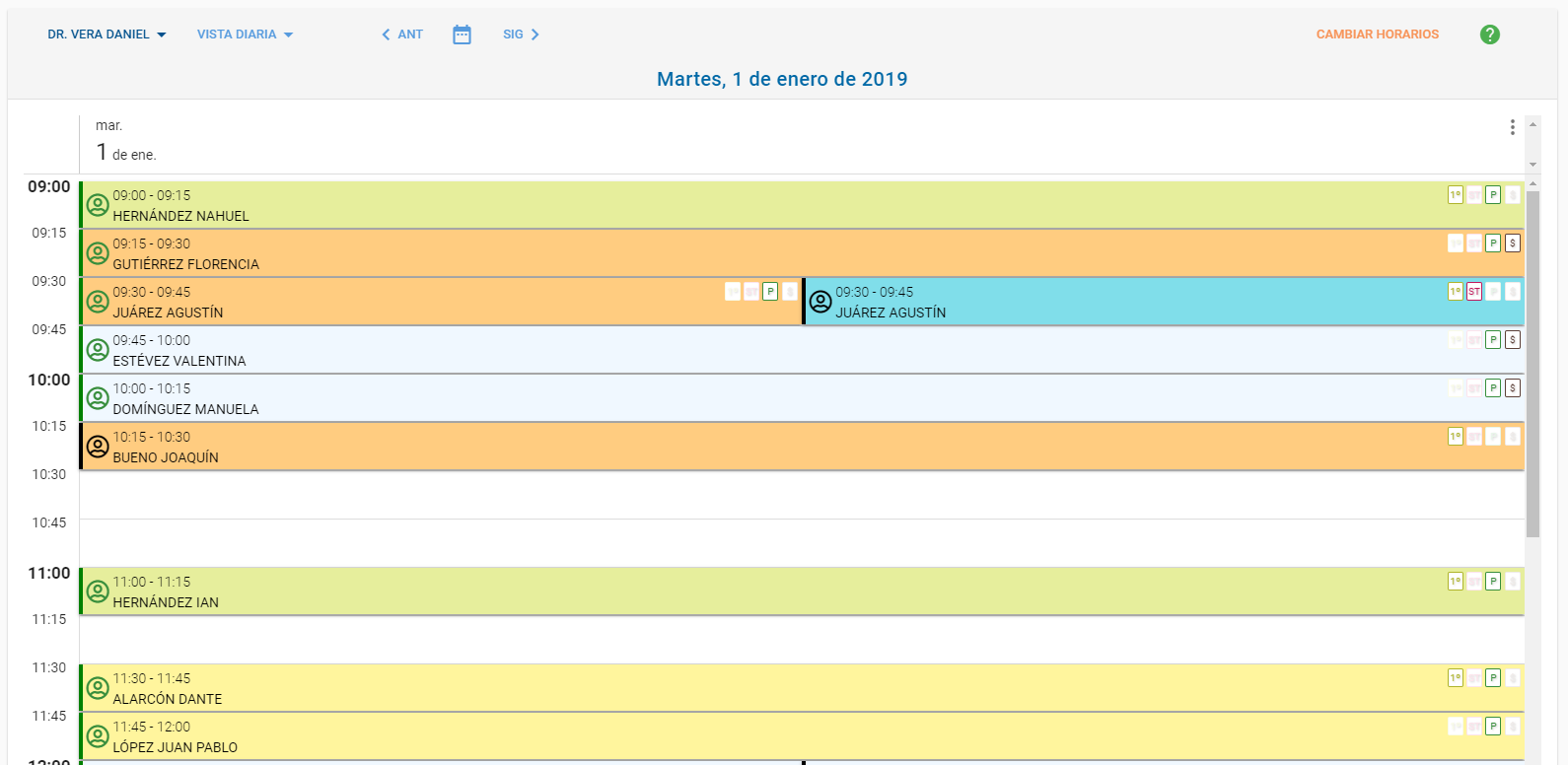Click Bueno Joaquín's black patient avatar icon
Viewport: 1568px width, 765px height.
pos(98,447)
